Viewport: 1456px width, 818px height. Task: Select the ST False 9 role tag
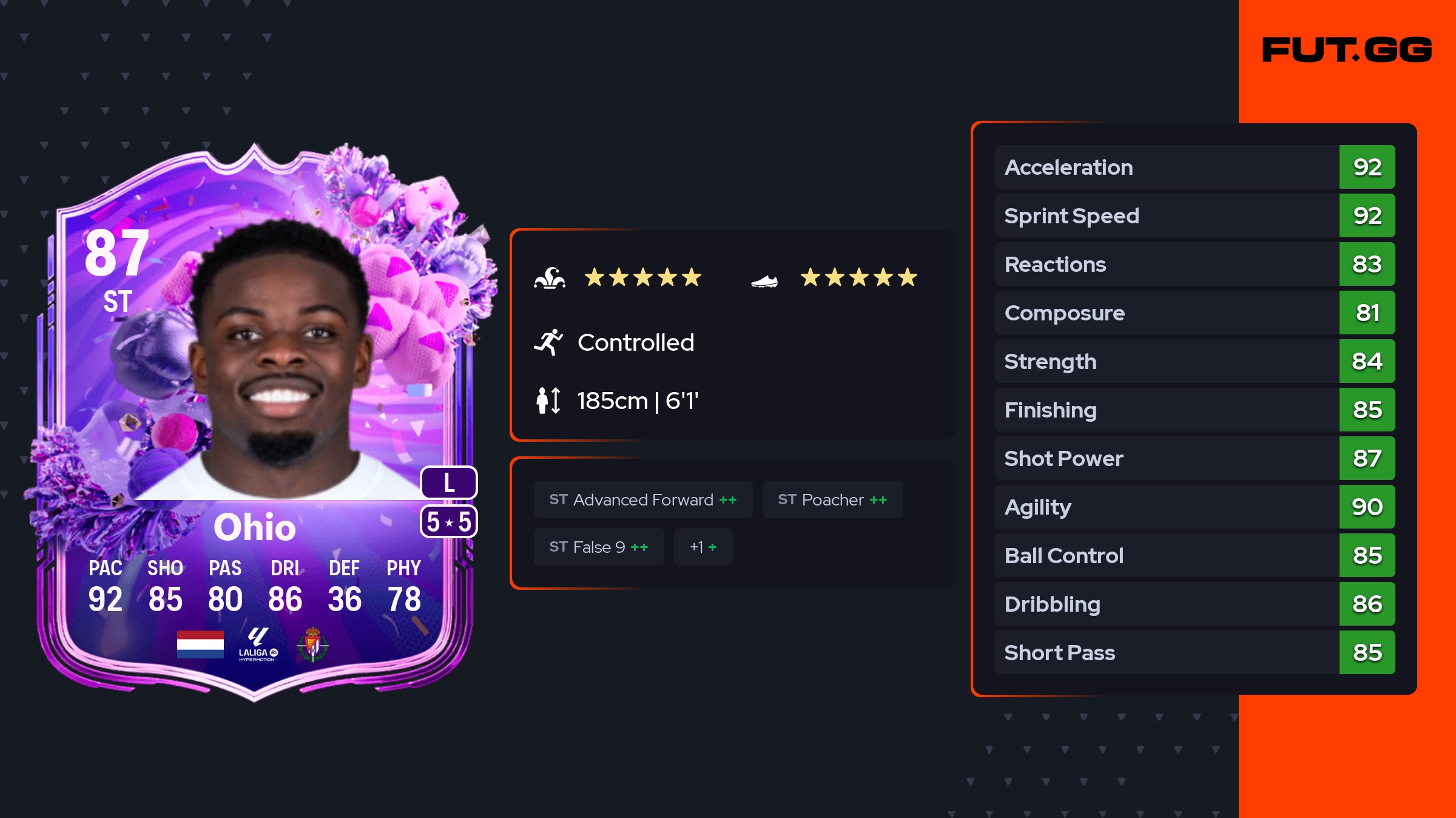tap(599, 547)
